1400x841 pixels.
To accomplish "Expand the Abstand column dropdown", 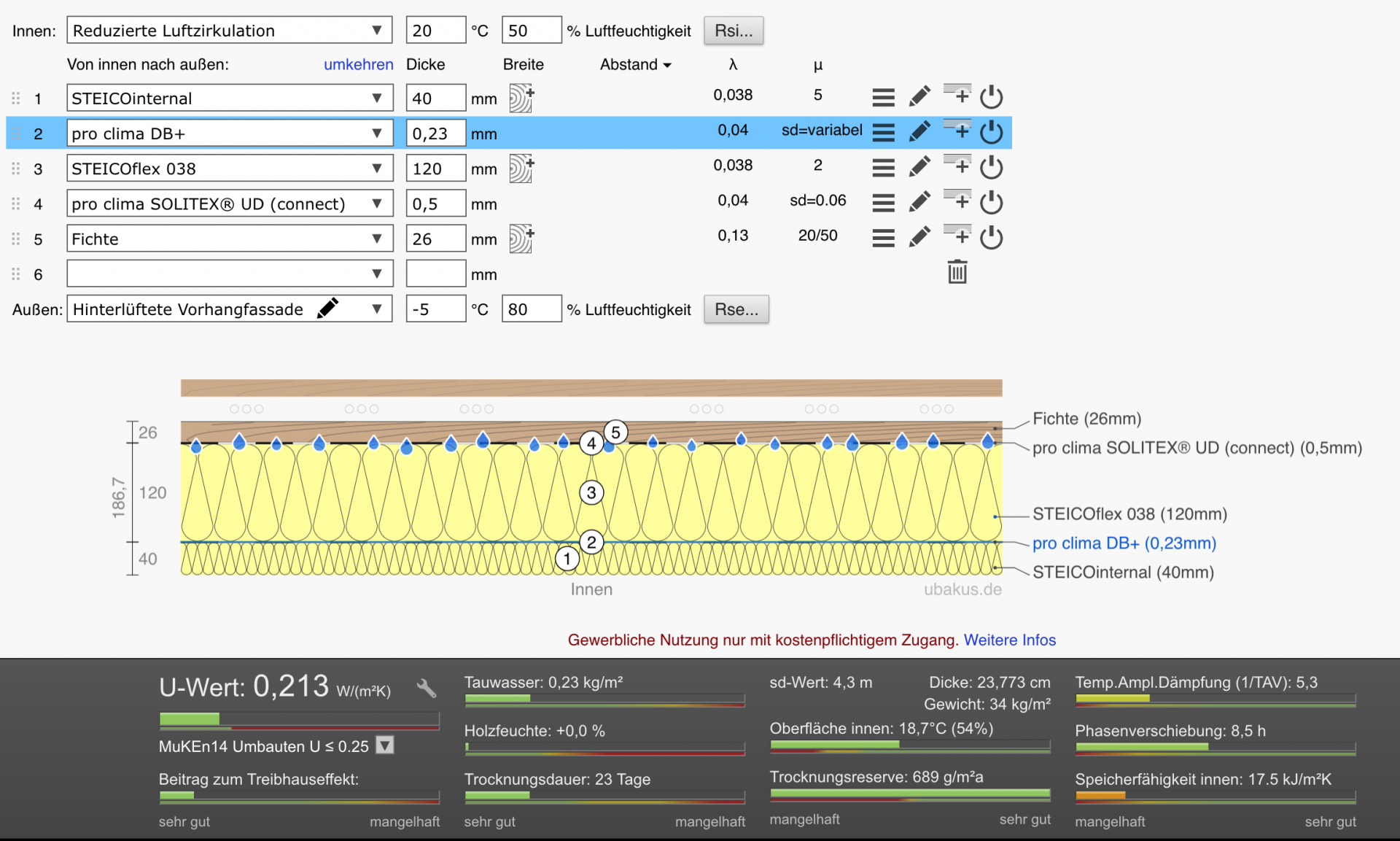I will tap(635, 64).
